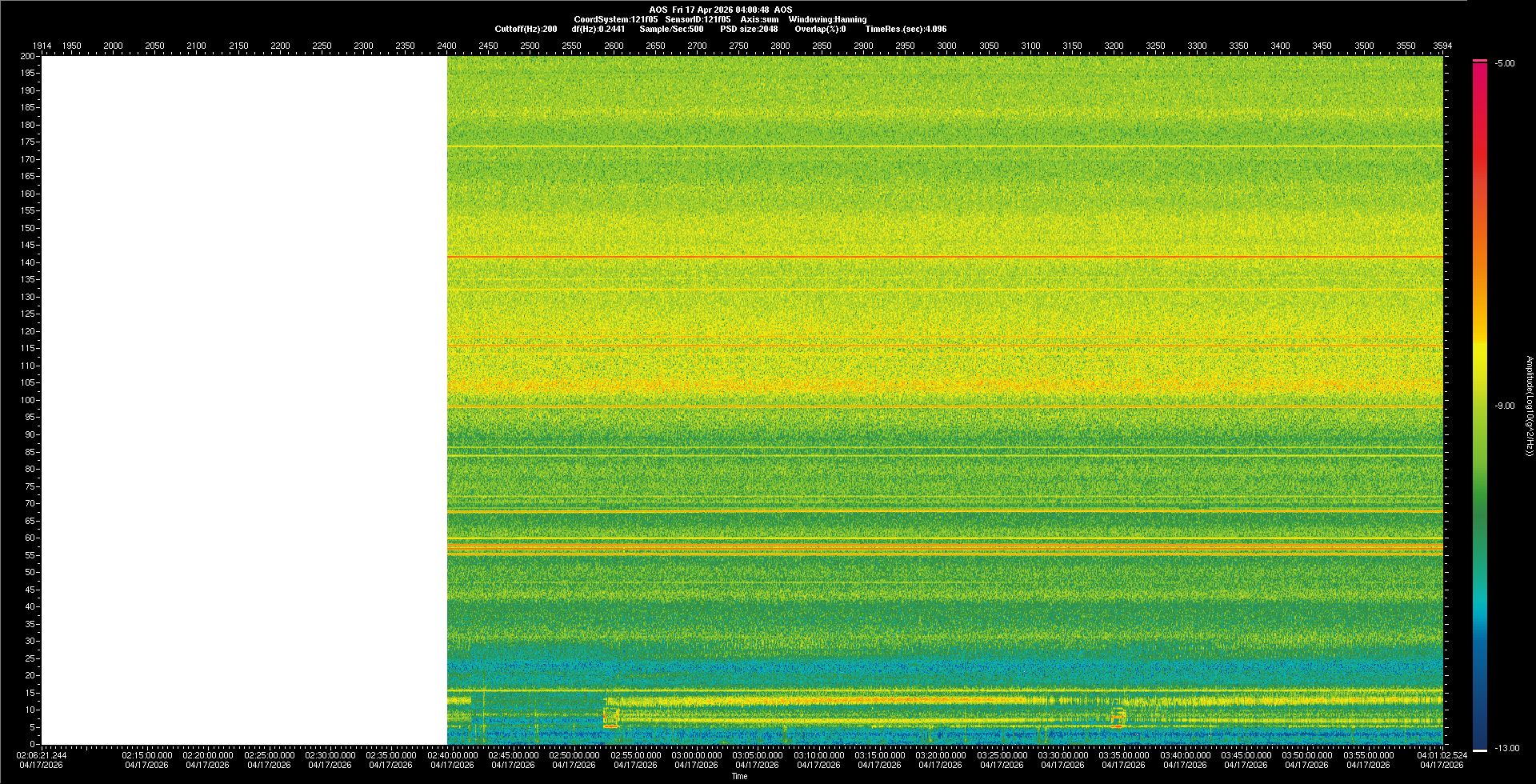Click the -9.00 colorbar midpoint label
This screenshot has width=1536, height=784.
pos(1505,406)
